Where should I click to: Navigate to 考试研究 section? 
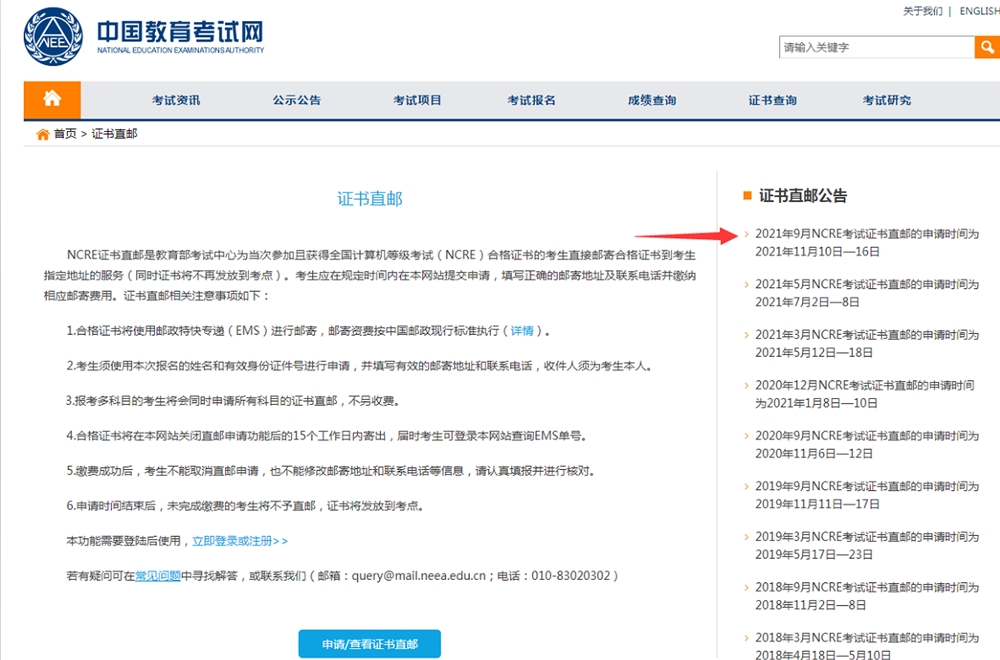coord(887,100)
